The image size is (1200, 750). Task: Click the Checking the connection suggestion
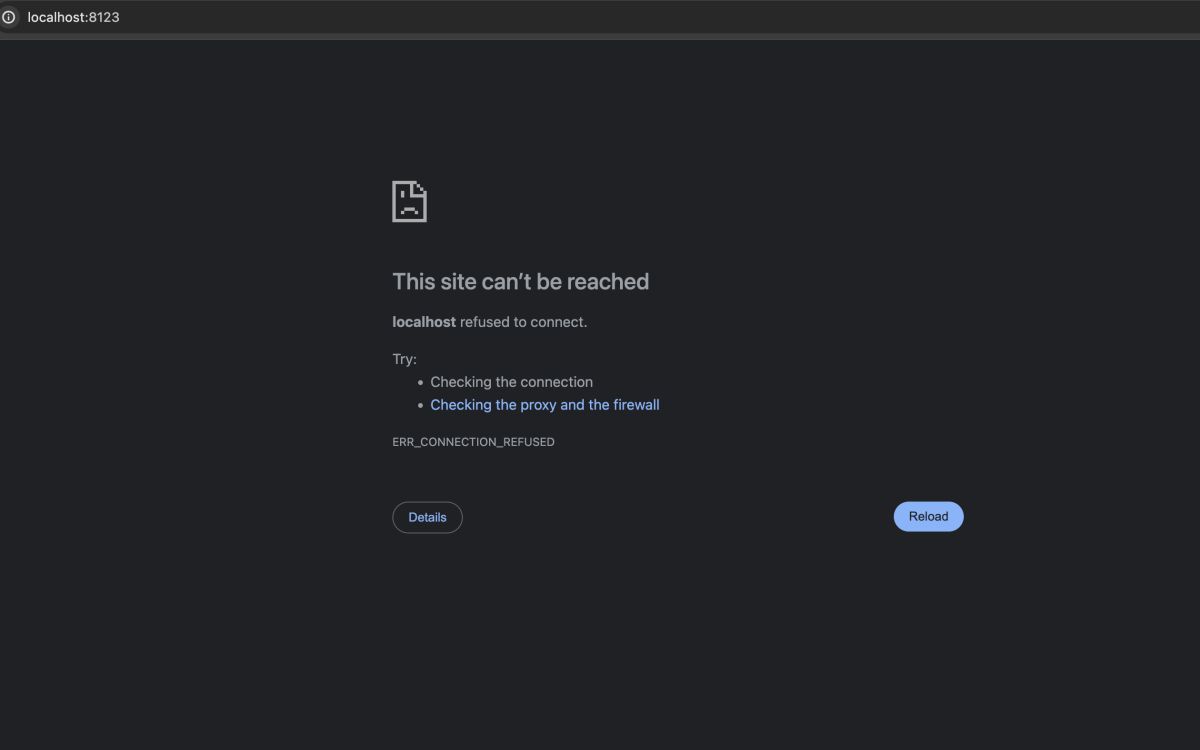tap(512, 382)
